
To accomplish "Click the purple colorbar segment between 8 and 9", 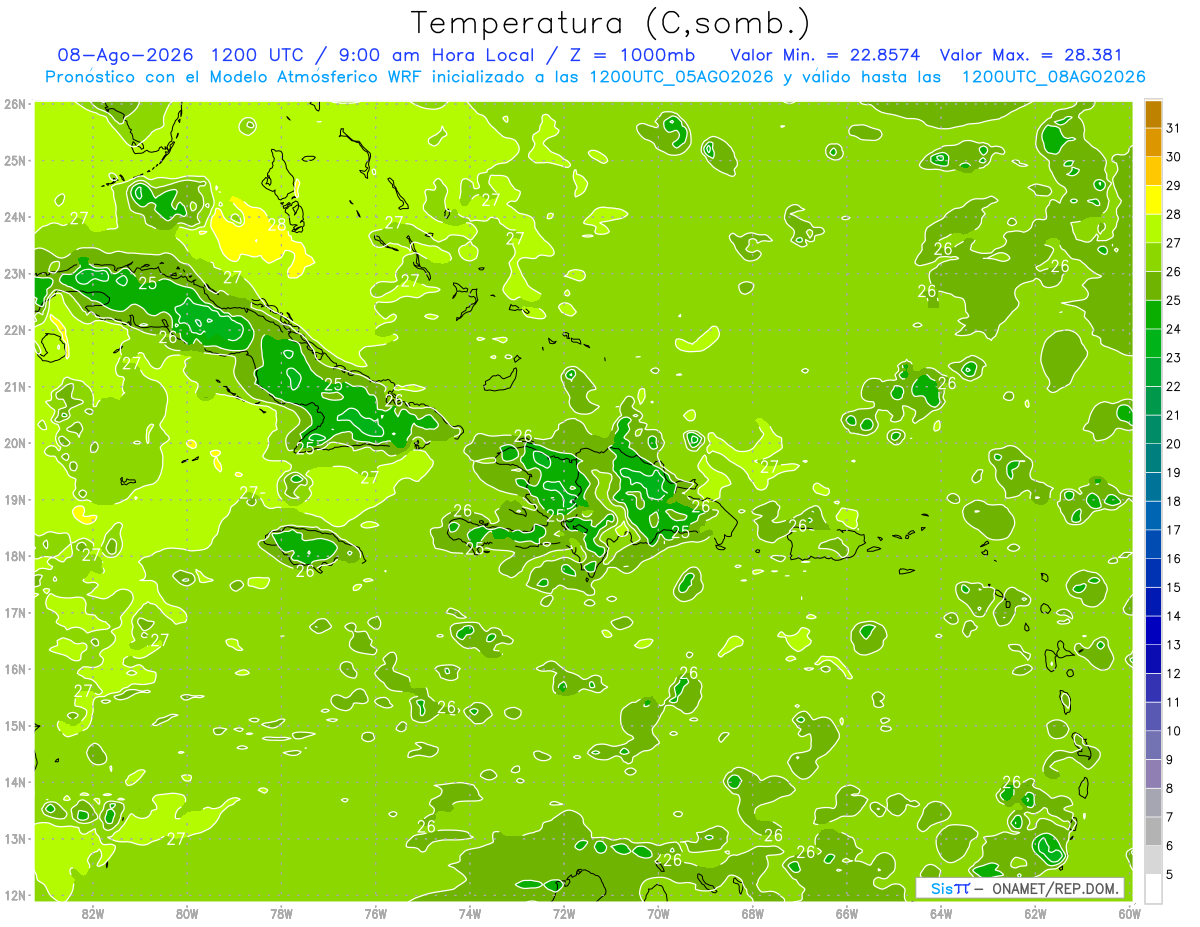I will [1153, 774].
